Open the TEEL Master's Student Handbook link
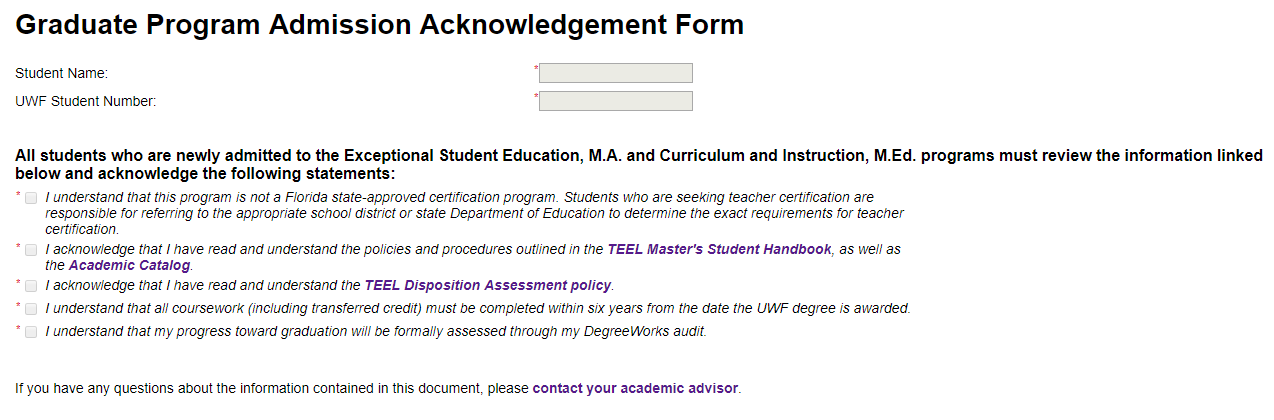The height and width of the screenshot is (420, 1274). tap(719, 249)
